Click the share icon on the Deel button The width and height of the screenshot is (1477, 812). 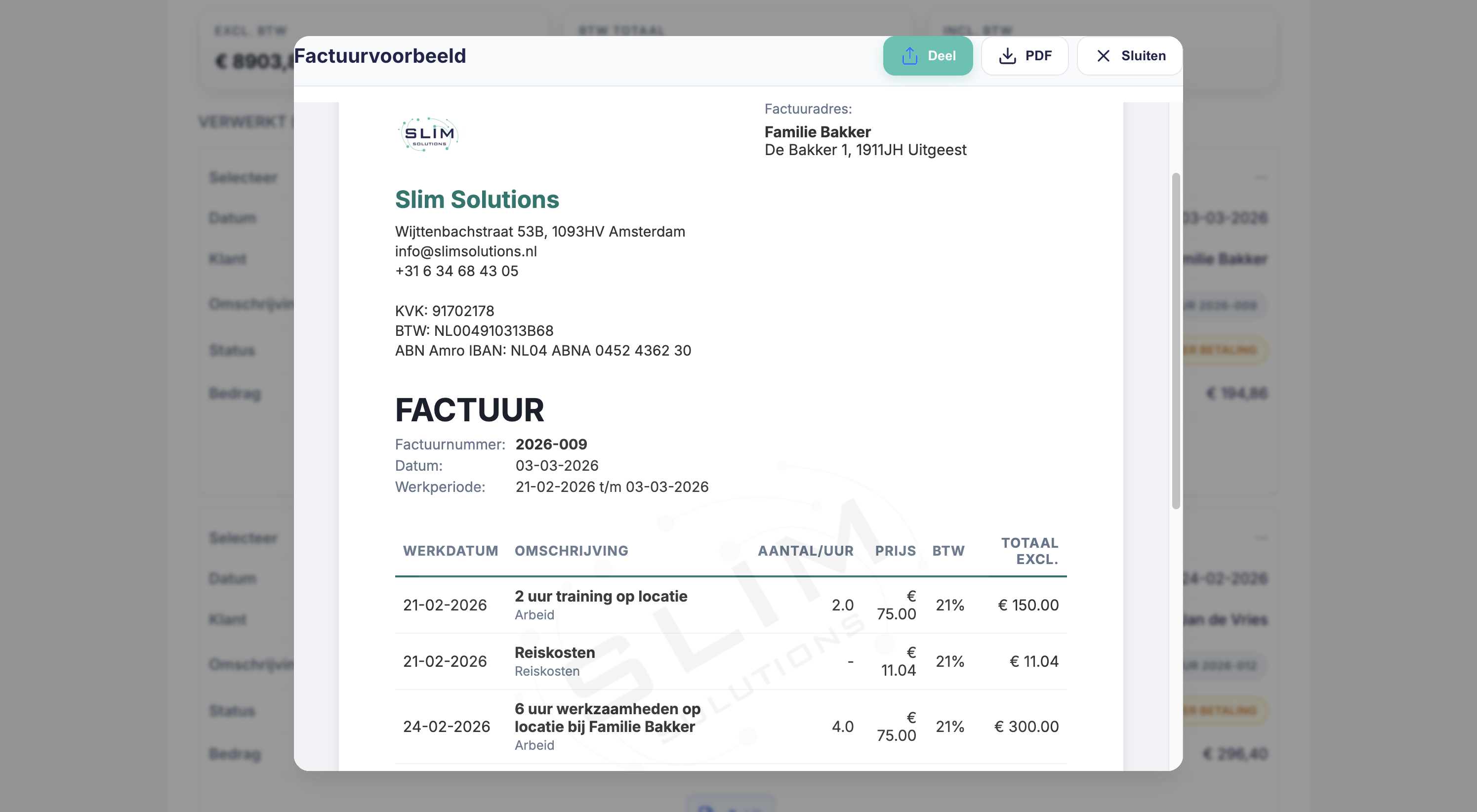pos(909,56)
